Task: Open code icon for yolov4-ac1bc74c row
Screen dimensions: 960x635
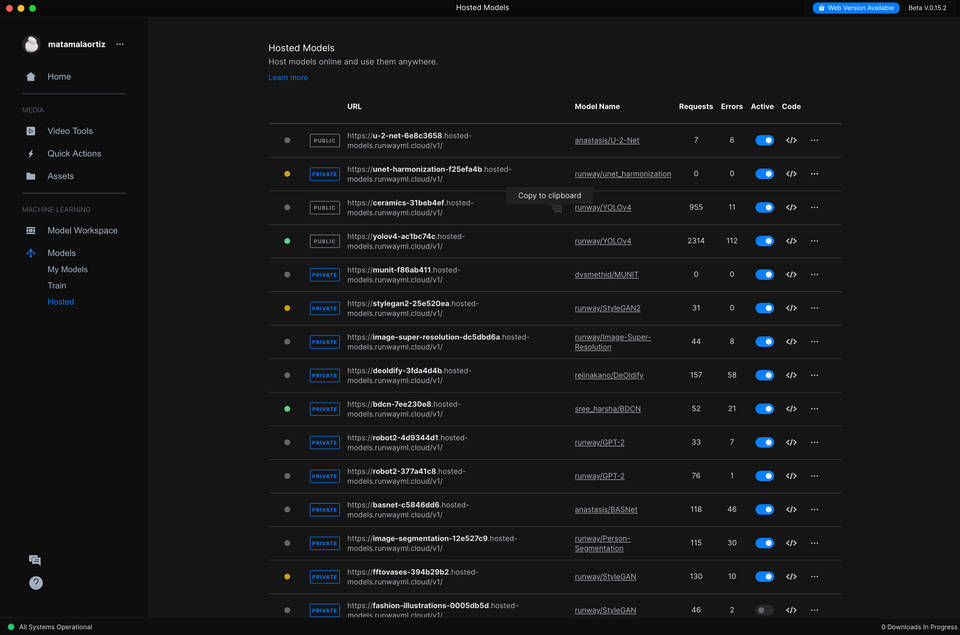Action: click(x=791, y=241)
